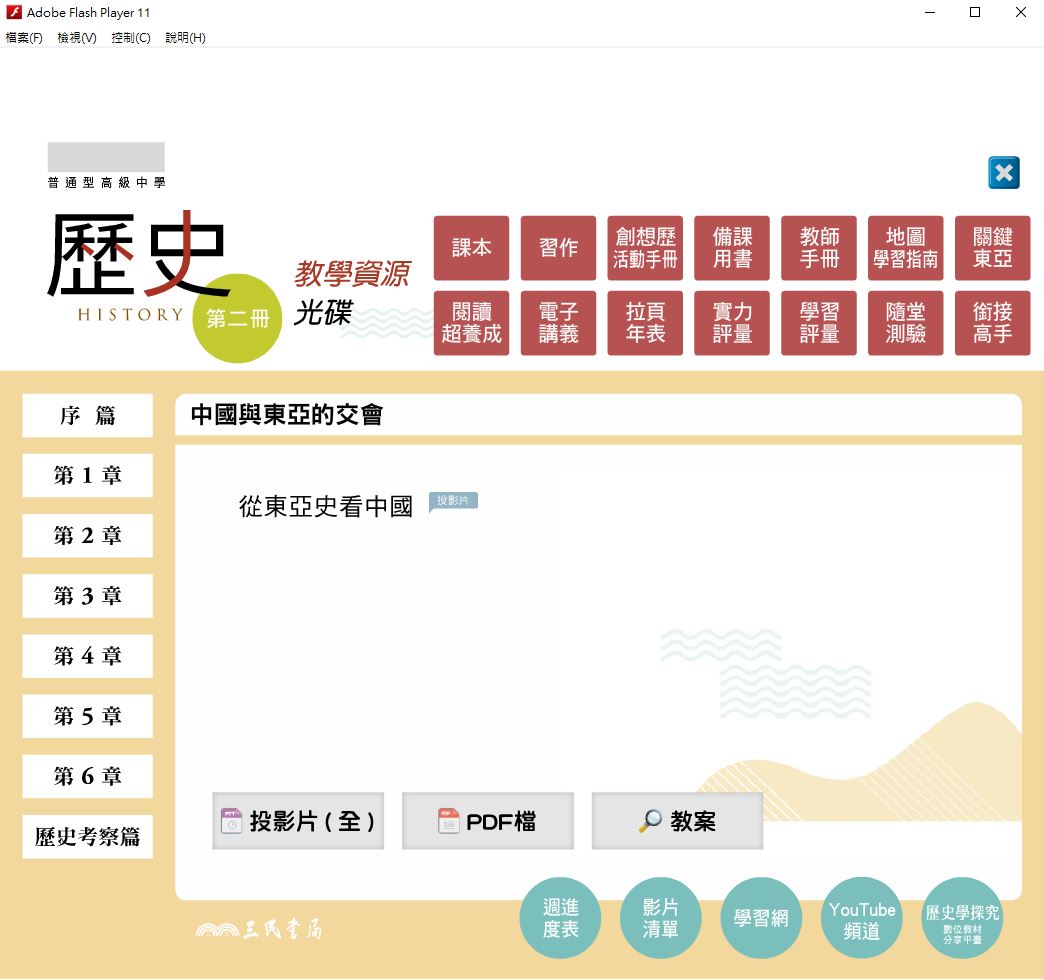The height and width of the screenshot is (980, 1044).
Task: Open the 週進度表 circle button
Action: [560, 918]
